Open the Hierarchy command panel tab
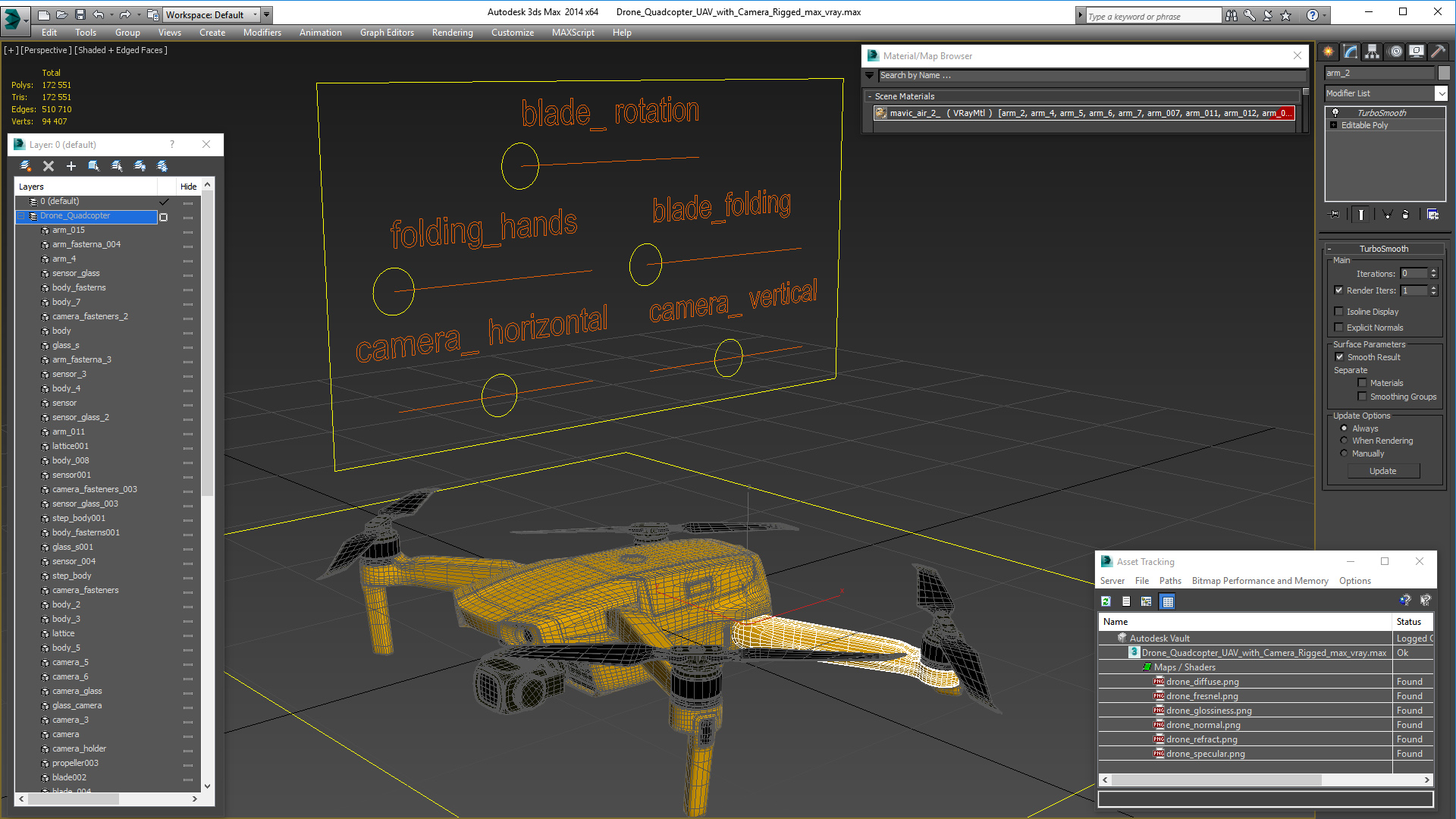 click(x=1372, y=52)
